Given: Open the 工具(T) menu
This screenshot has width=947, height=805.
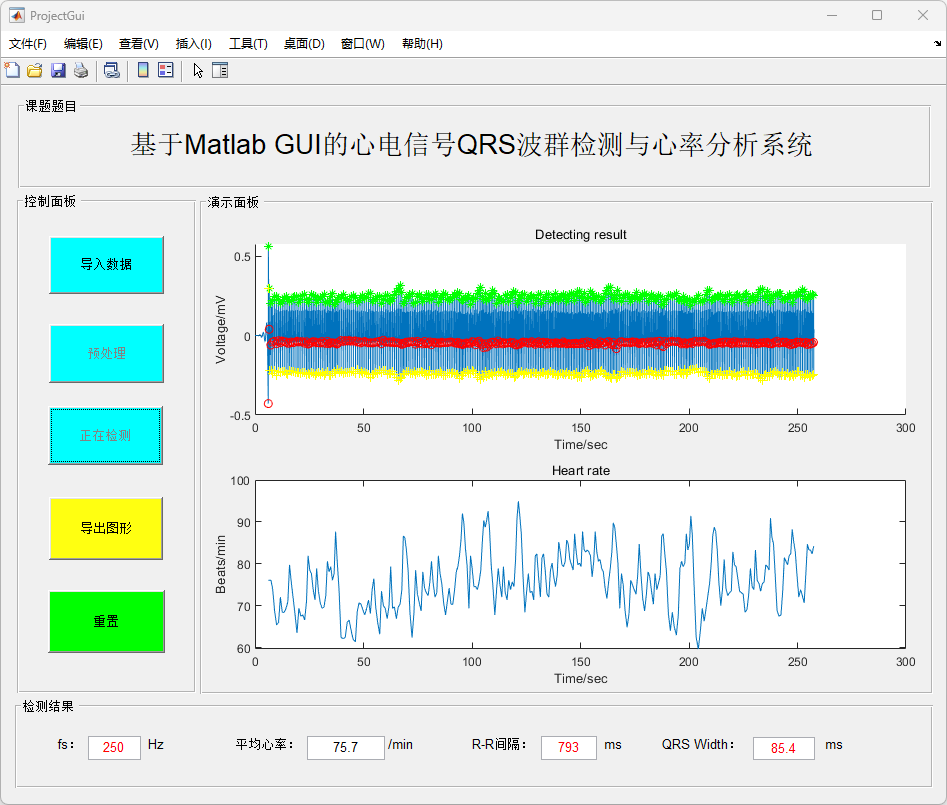Looking at the screenshot, I should 248,44.
